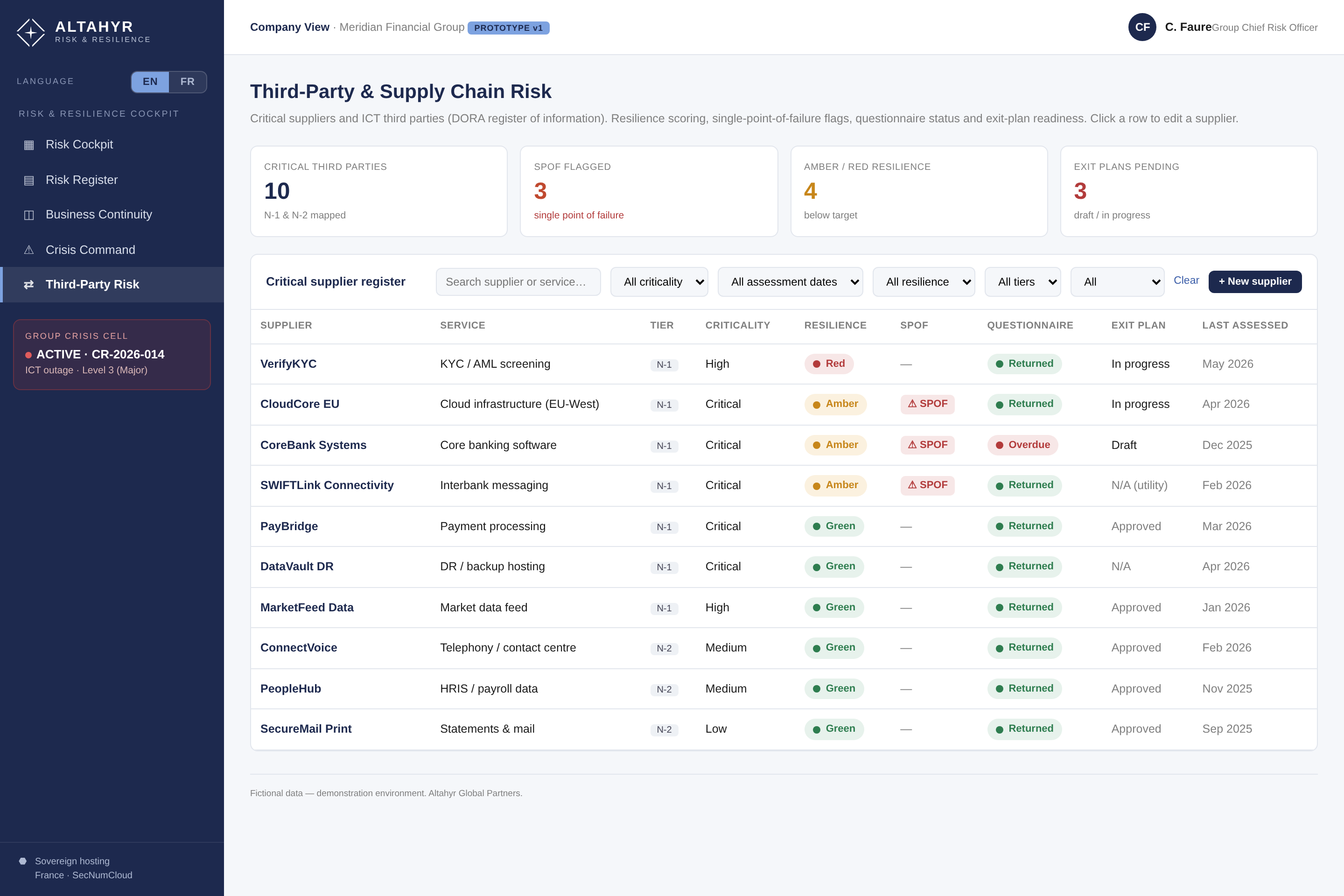Click the Third-Party Risk arrows icon
1344x896 pixels.
tap(29, 285)
